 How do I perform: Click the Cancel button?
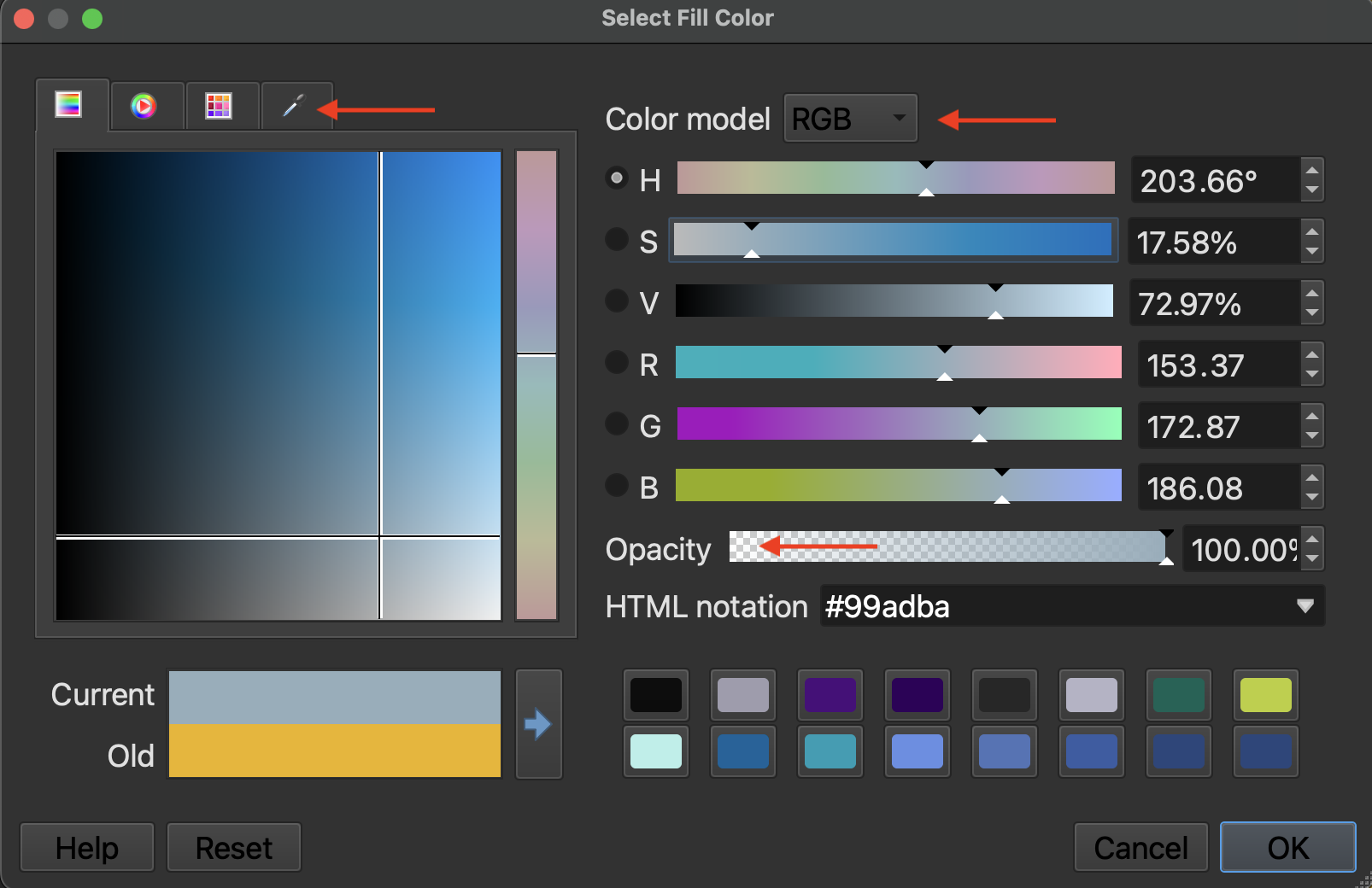tap(1140, 848)
